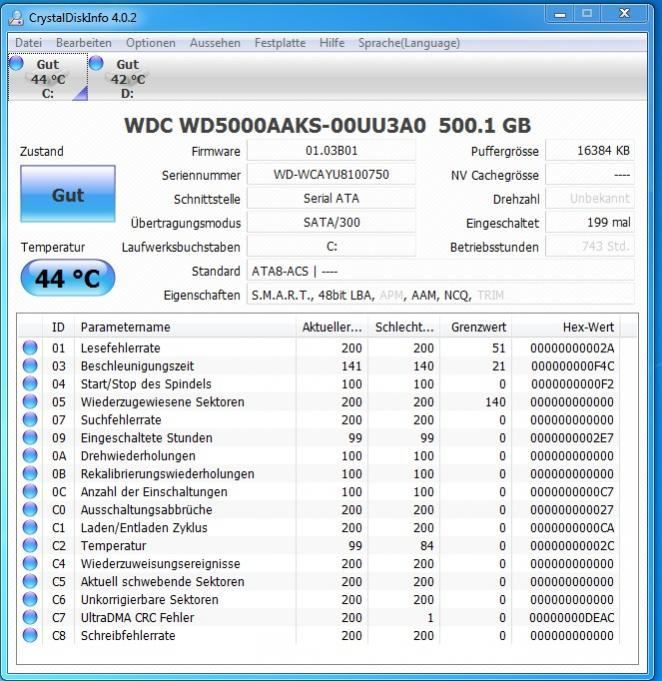Select the Beschleunigungszeit parameter name
Screen dimensions: 662x681
[137, 366]
